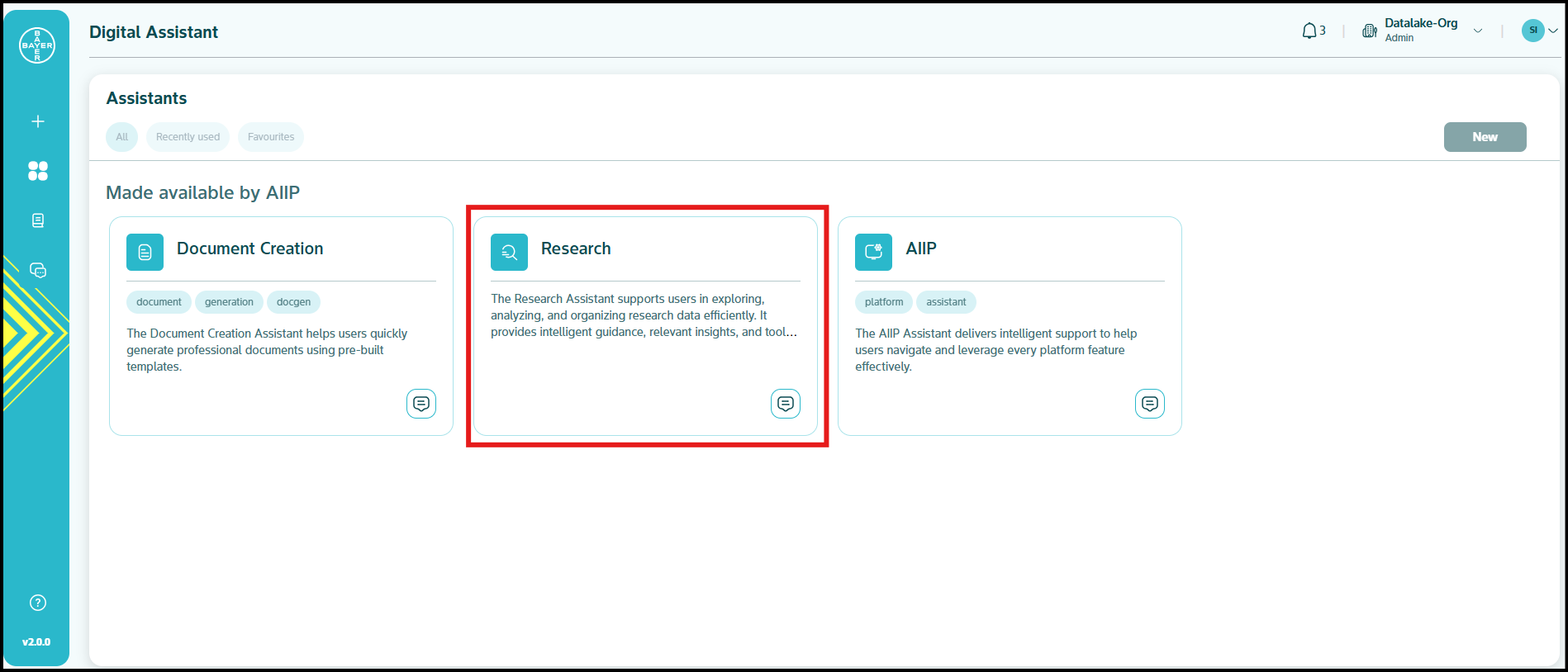Show the Favourites assistants filter
Viewport: 1568px width, 672px height.
click(x=271, y=137)
